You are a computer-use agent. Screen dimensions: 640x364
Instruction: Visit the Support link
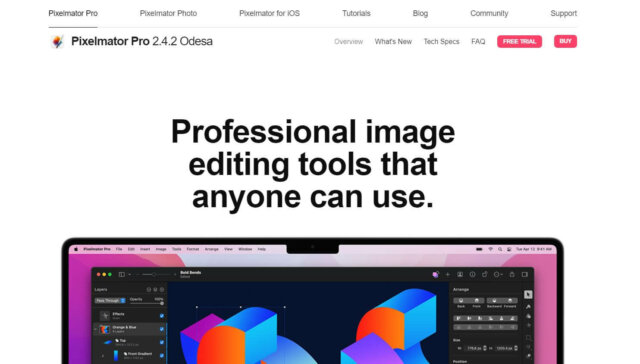point(564,13)
